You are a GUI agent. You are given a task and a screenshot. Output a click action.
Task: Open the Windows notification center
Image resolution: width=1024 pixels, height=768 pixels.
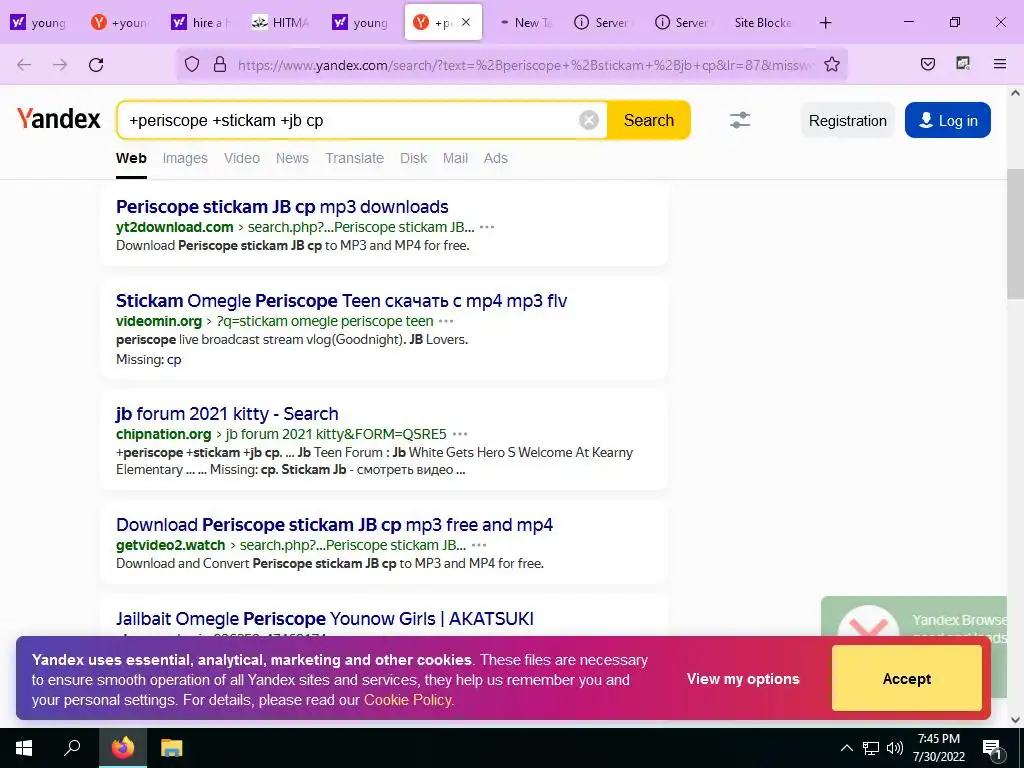992,748
